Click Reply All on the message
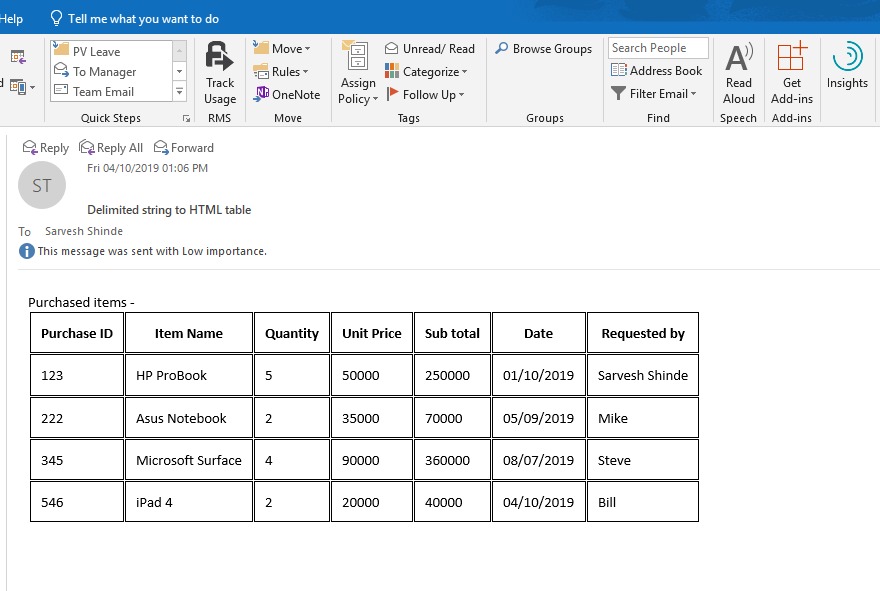This screenshot has height=591, width=880. 111,147
